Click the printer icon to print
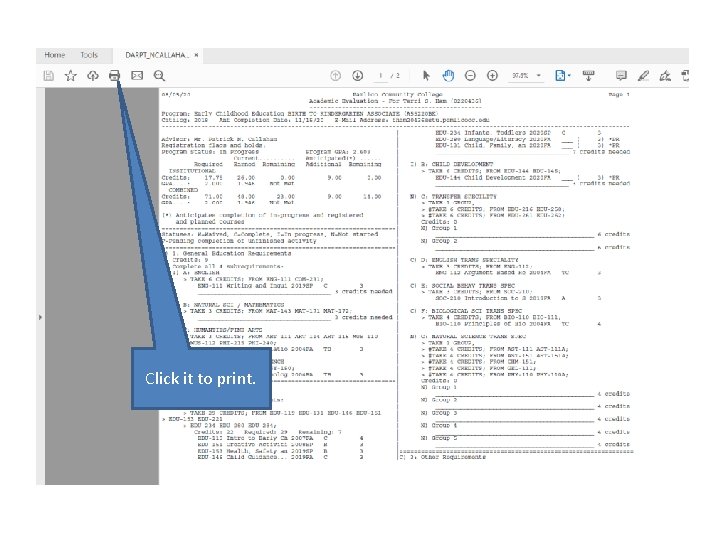720x540 pixels. pos(114,76)
